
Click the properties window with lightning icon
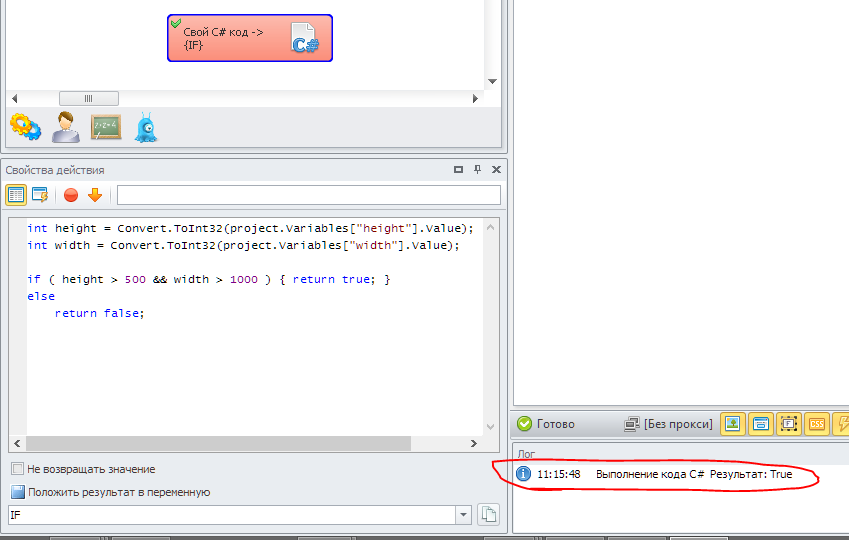[40, 195]
